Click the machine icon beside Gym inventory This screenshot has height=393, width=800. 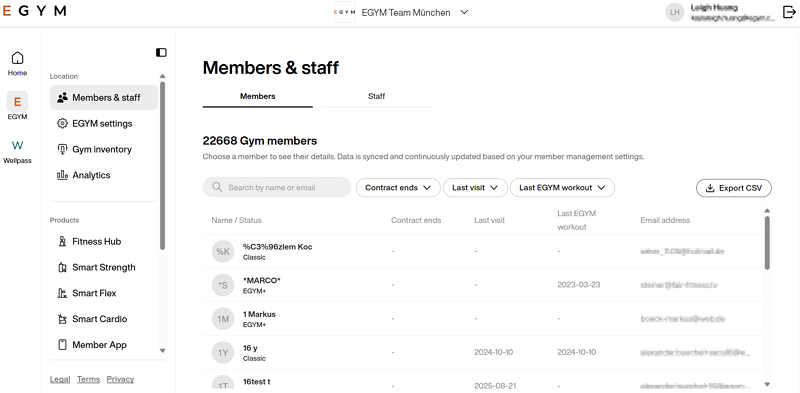62,149
